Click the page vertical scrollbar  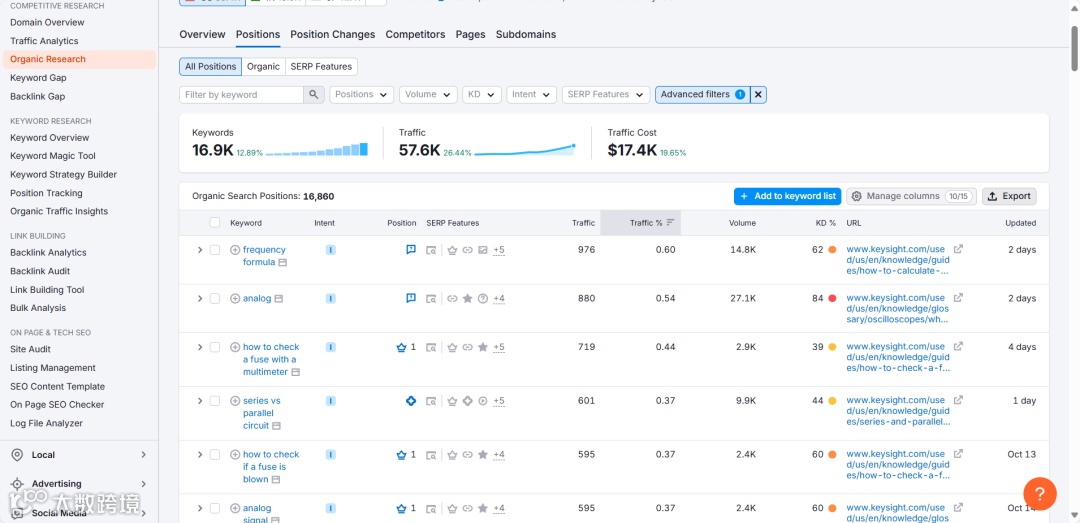(1074, 48)
